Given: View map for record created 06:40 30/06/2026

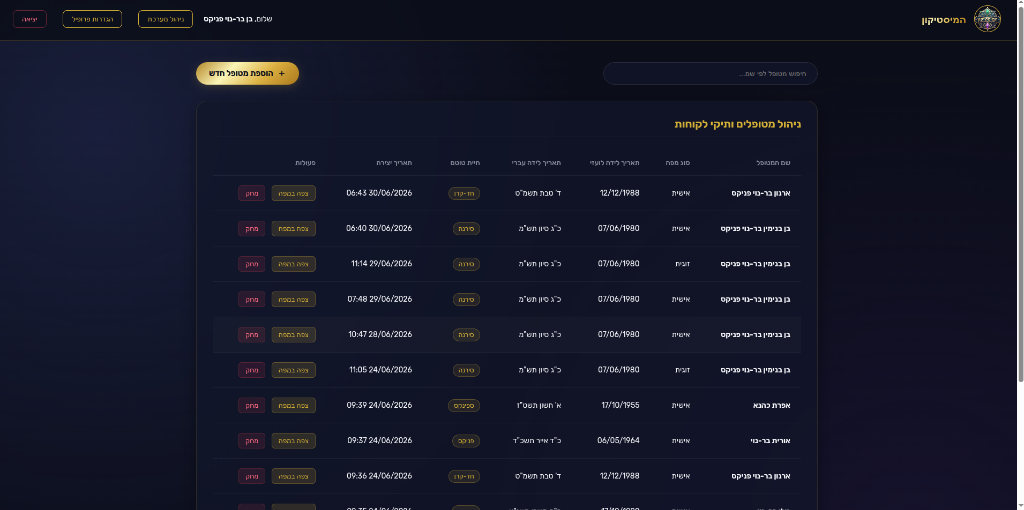Looking at the screenshot, I should (x=293, y=229).
